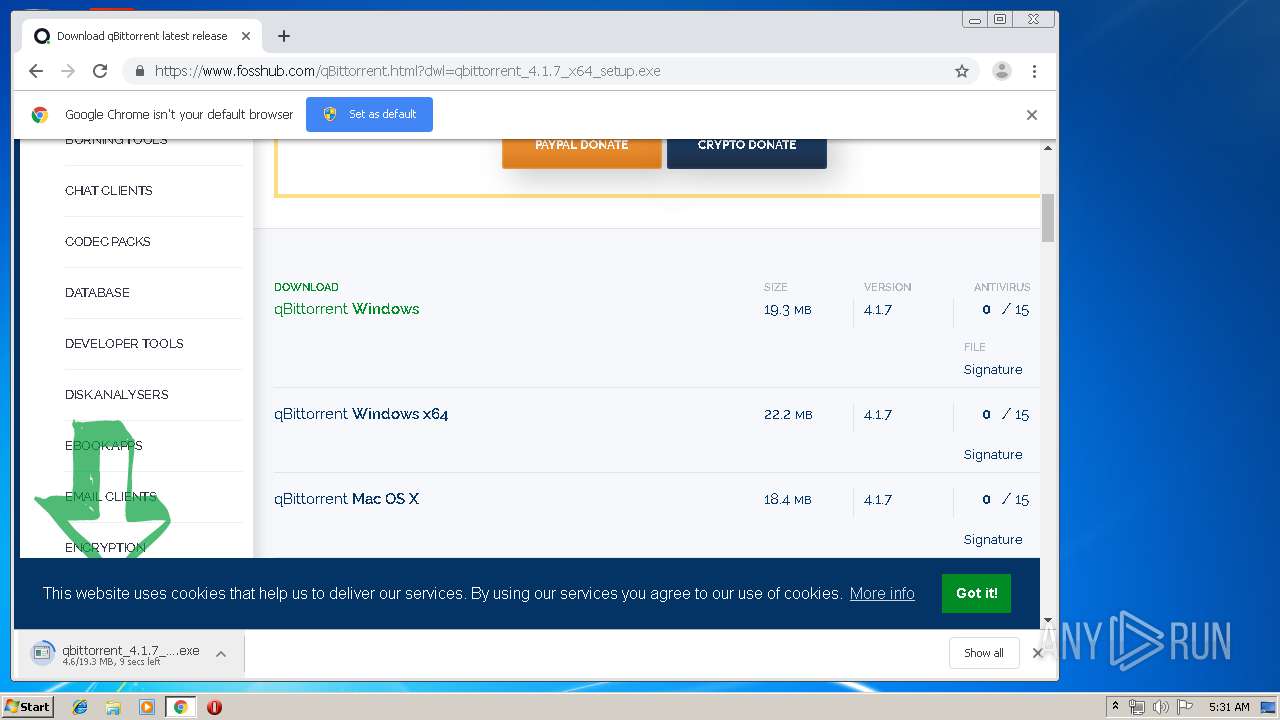The height and width of the screenshot is (720, 1280).
Task: View antivirus result 0/15 for Windows
Action: [1005, 309]
